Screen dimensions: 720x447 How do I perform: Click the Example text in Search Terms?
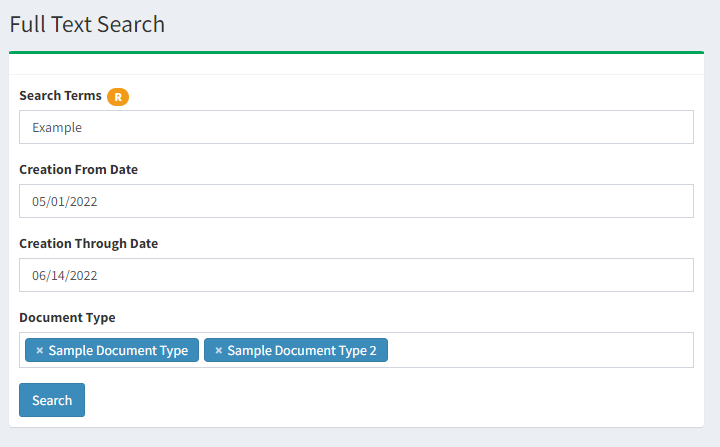pos(57,128)
